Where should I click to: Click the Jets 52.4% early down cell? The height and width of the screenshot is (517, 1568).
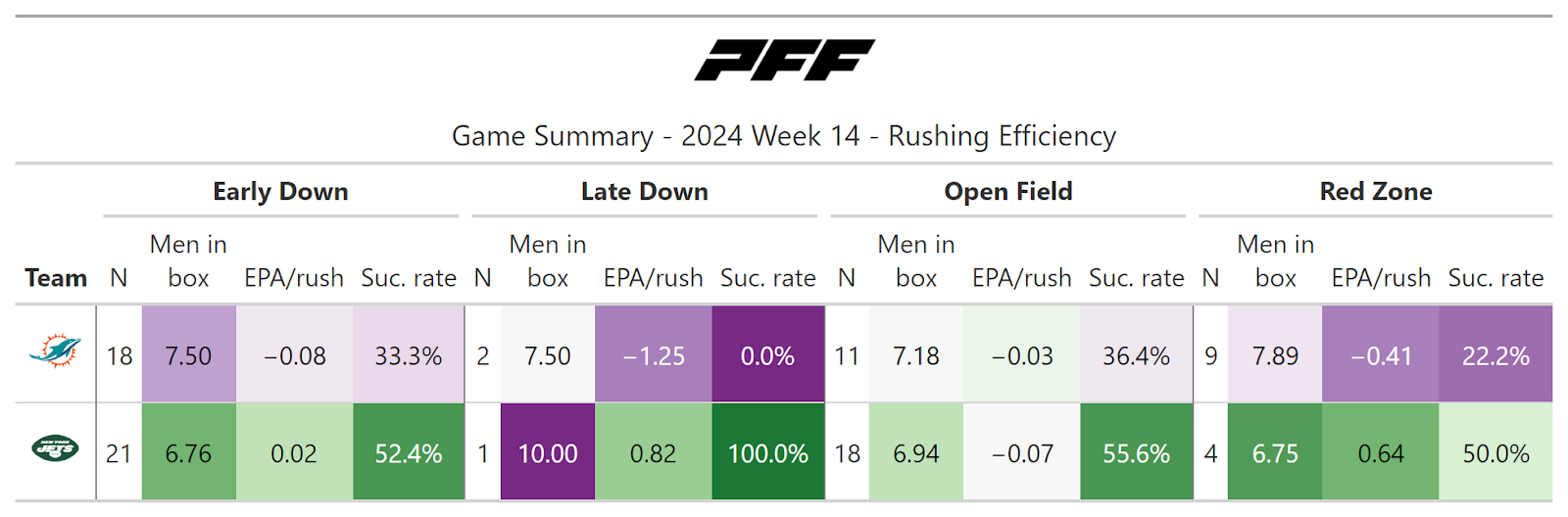click(409, 453)
